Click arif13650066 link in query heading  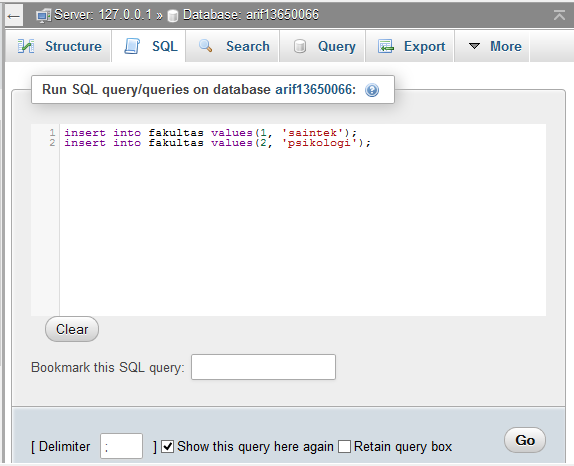[313, 89]
